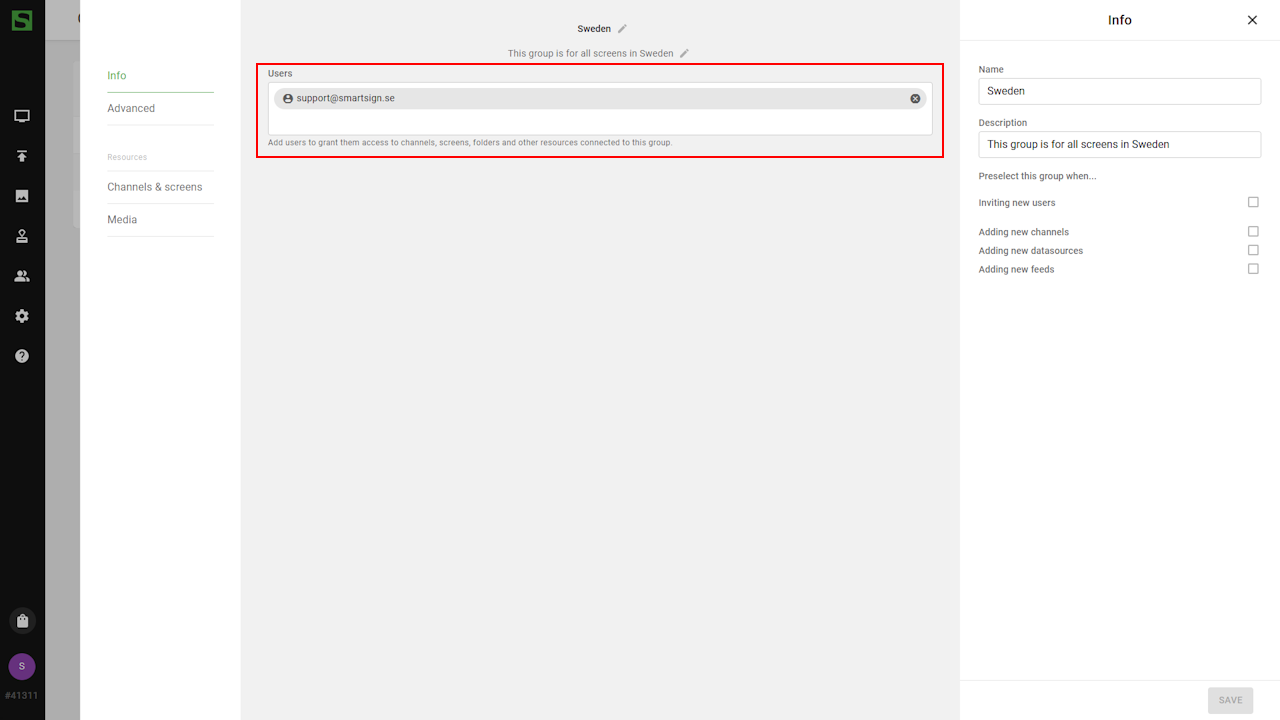This screenshot has height=720, width=1280.
Task: Check the Adding new feeds option
Action: 1253,269
